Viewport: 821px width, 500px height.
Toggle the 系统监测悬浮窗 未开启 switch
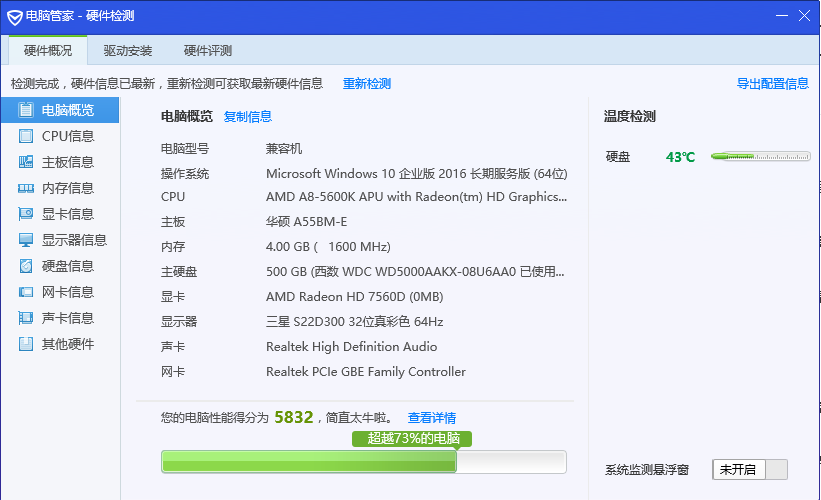coord(750,470)
